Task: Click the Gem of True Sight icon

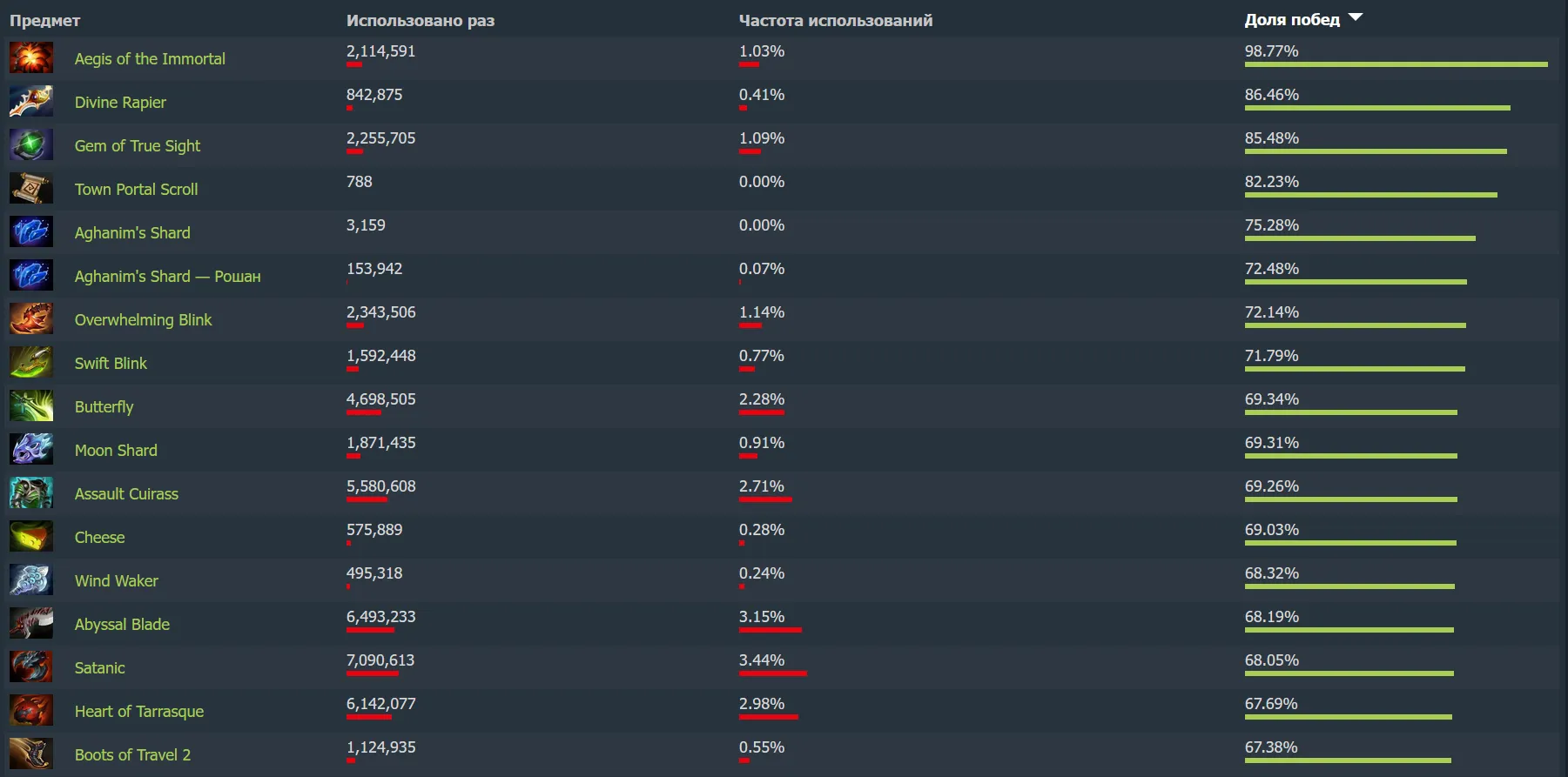Action: [31, 144]
